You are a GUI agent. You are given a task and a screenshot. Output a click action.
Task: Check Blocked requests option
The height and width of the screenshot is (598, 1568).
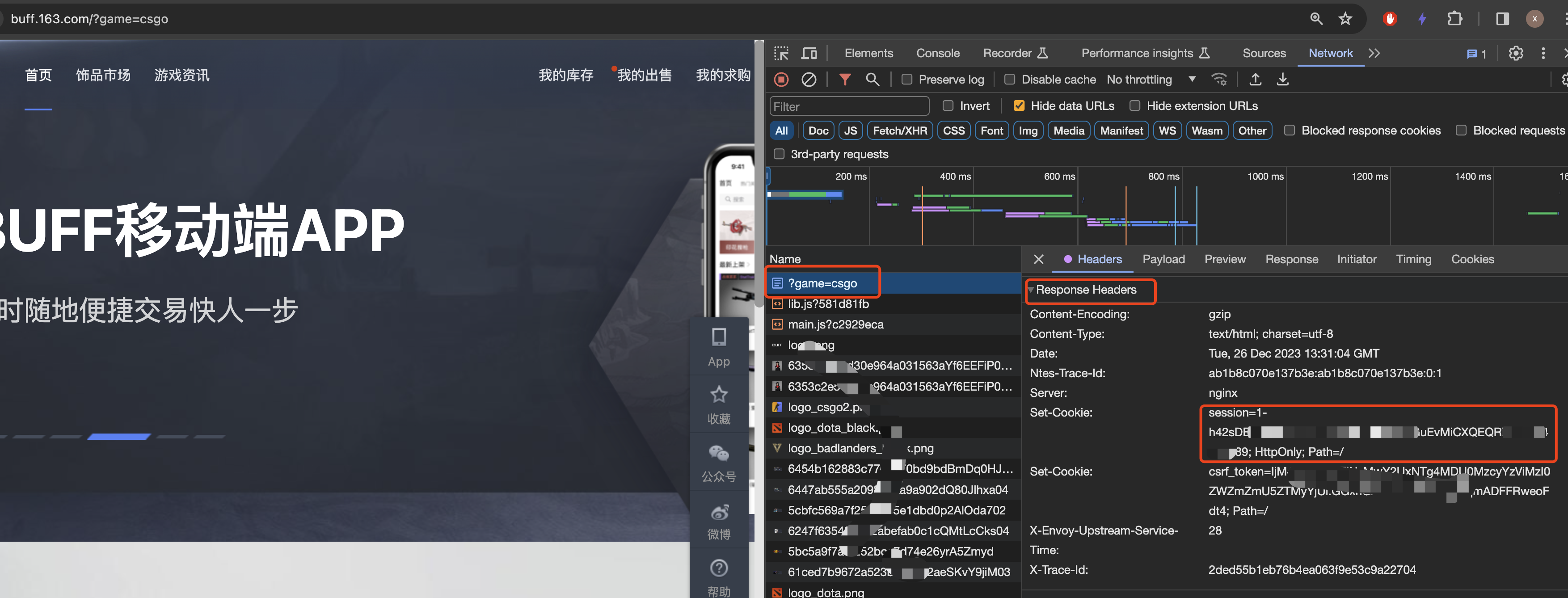point(1461,130)
